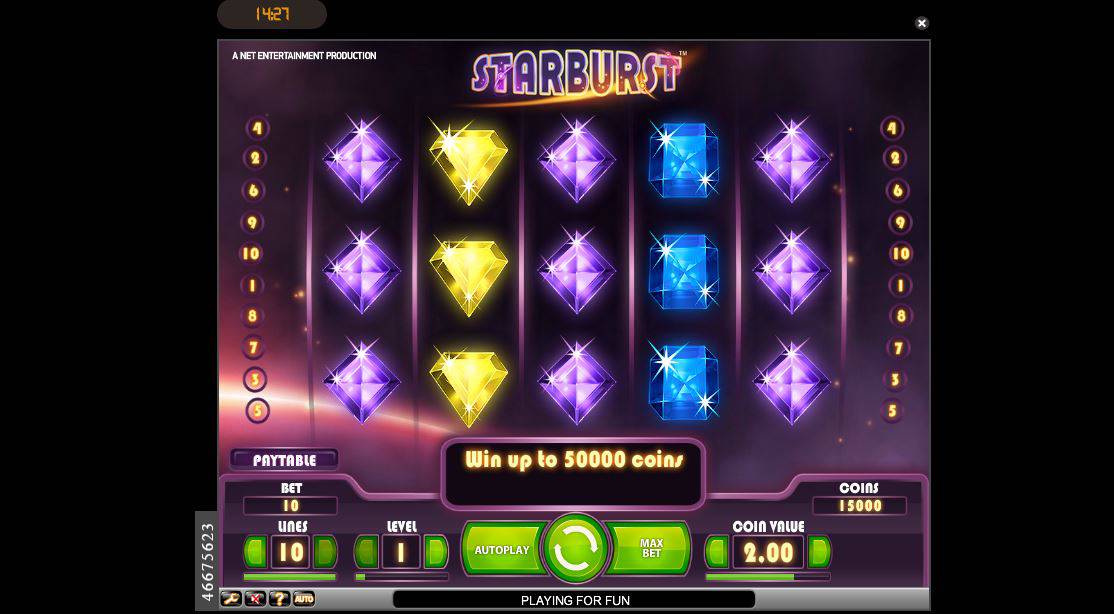Select payline 4 indicator on left side
1114x614 pixels.
click(x=256, y=129)
